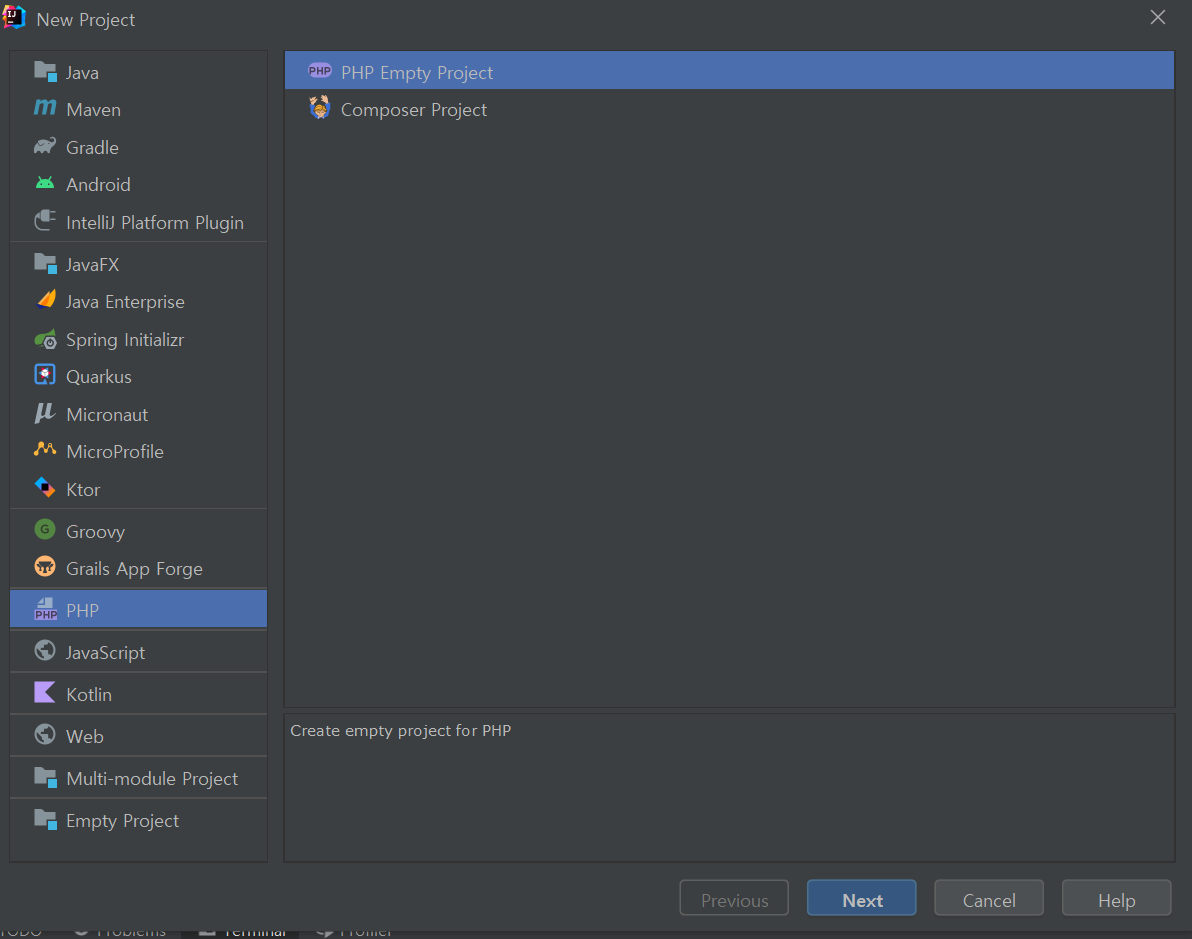
Task: Select the green Groovy icon
Action: coord(46,530)
